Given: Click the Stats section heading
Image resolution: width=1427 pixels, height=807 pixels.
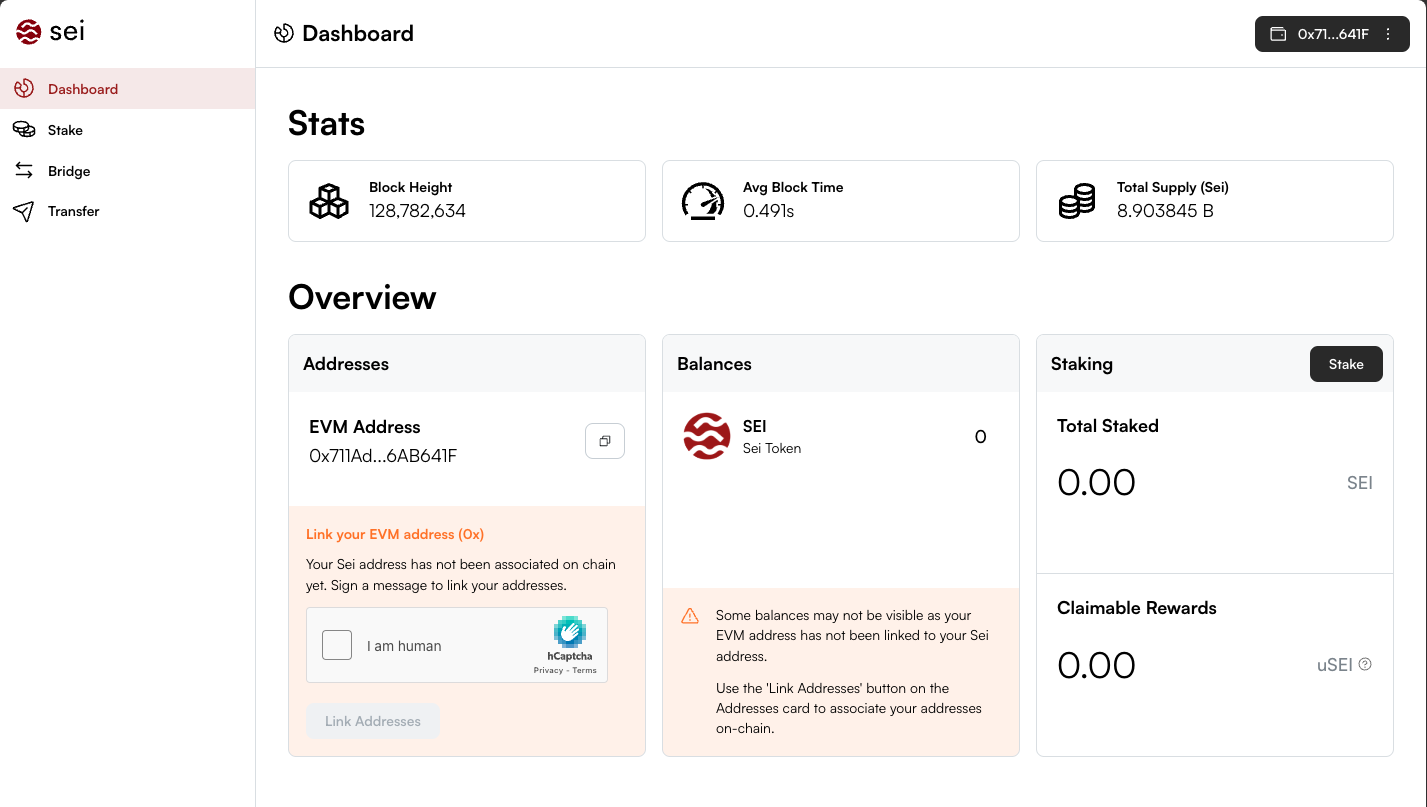Looking at the screenshot, I should [x=326, y=123].
